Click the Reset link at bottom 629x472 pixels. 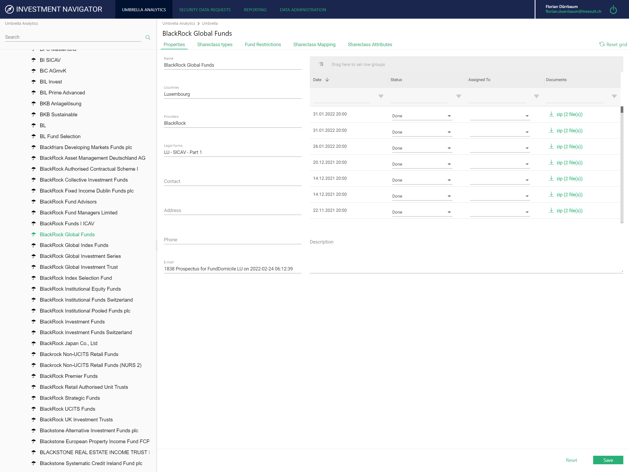tap(571, 460)
